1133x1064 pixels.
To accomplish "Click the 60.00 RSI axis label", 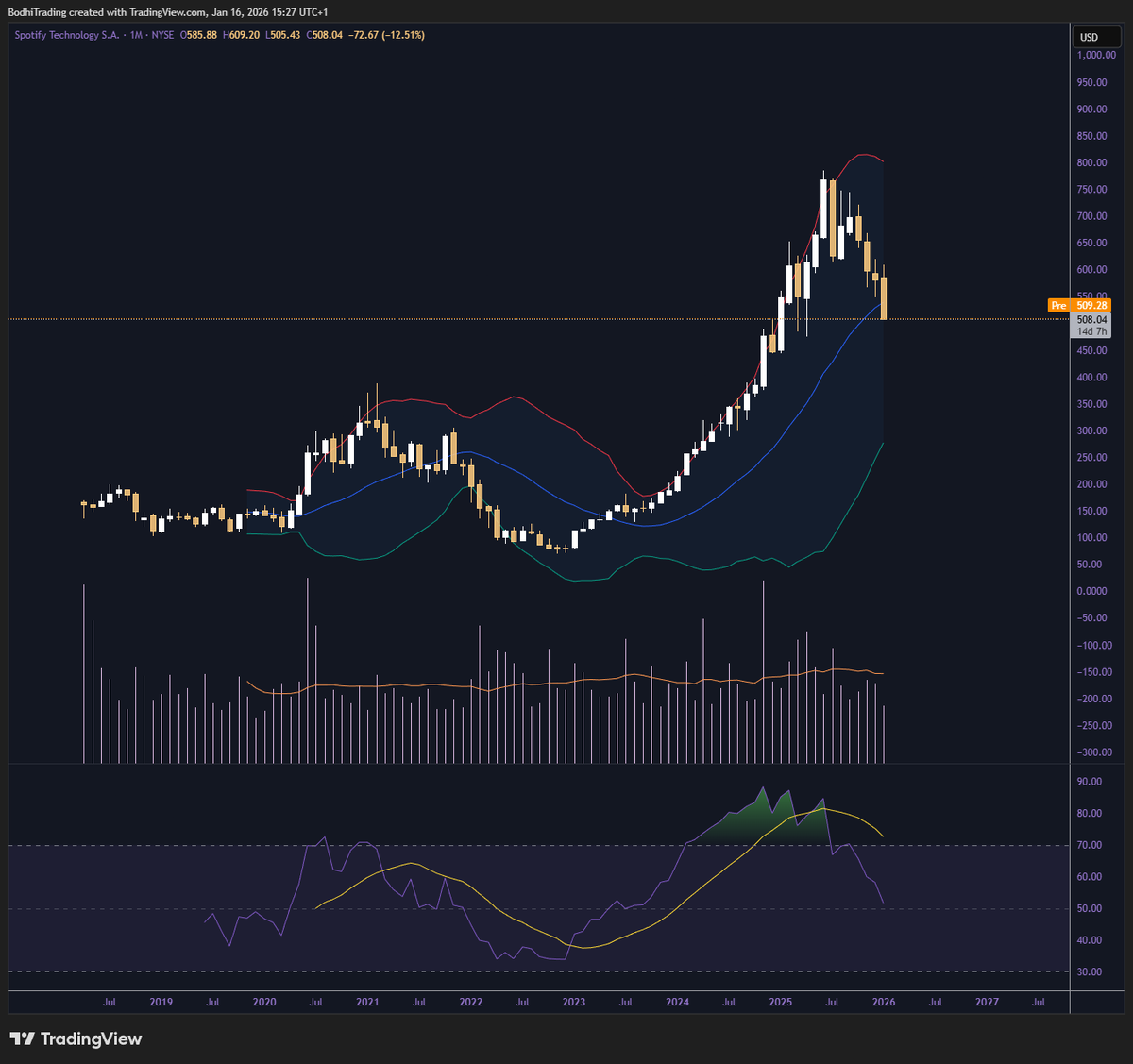I will click(1090, 877).
